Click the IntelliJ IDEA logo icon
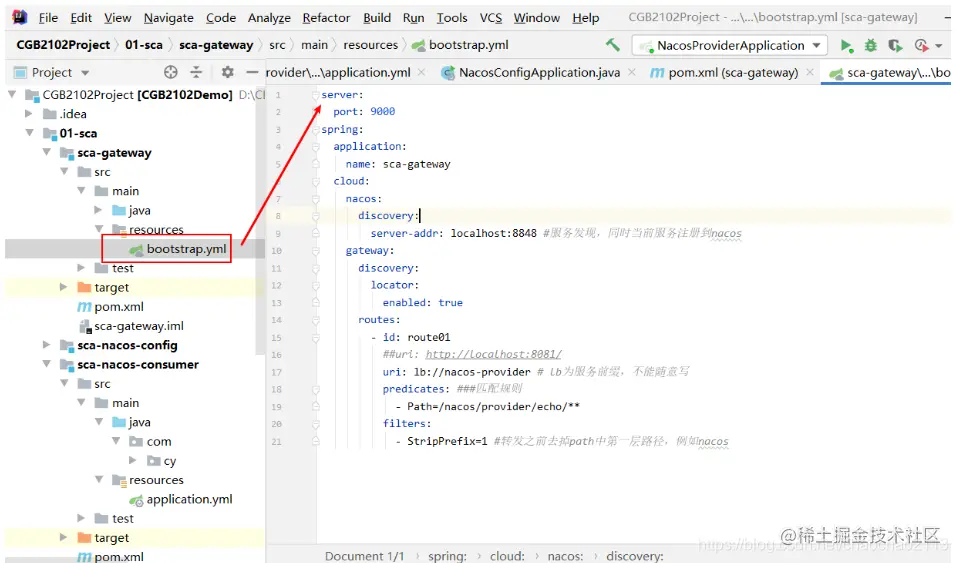The image size is (958, 563). tap(20, 17)
